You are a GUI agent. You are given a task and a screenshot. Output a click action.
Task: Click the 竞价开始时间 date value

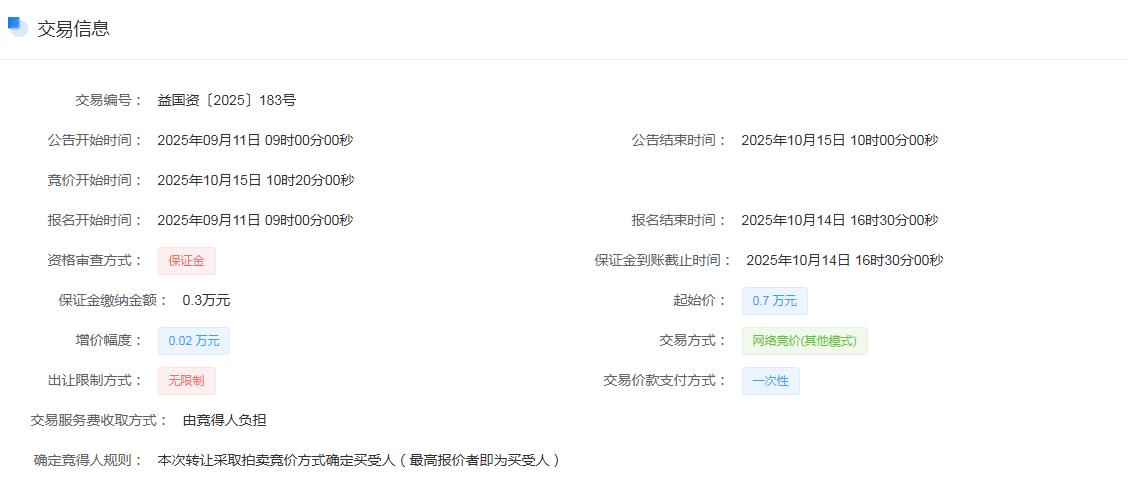click(x=255, y=180)
